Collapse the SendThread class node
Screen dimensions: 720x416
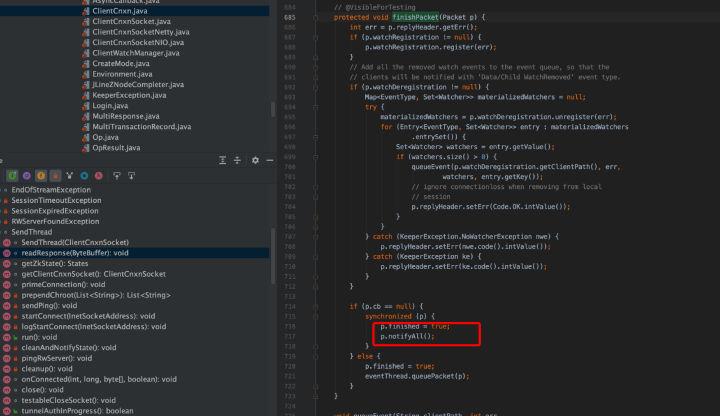[5, 231]
